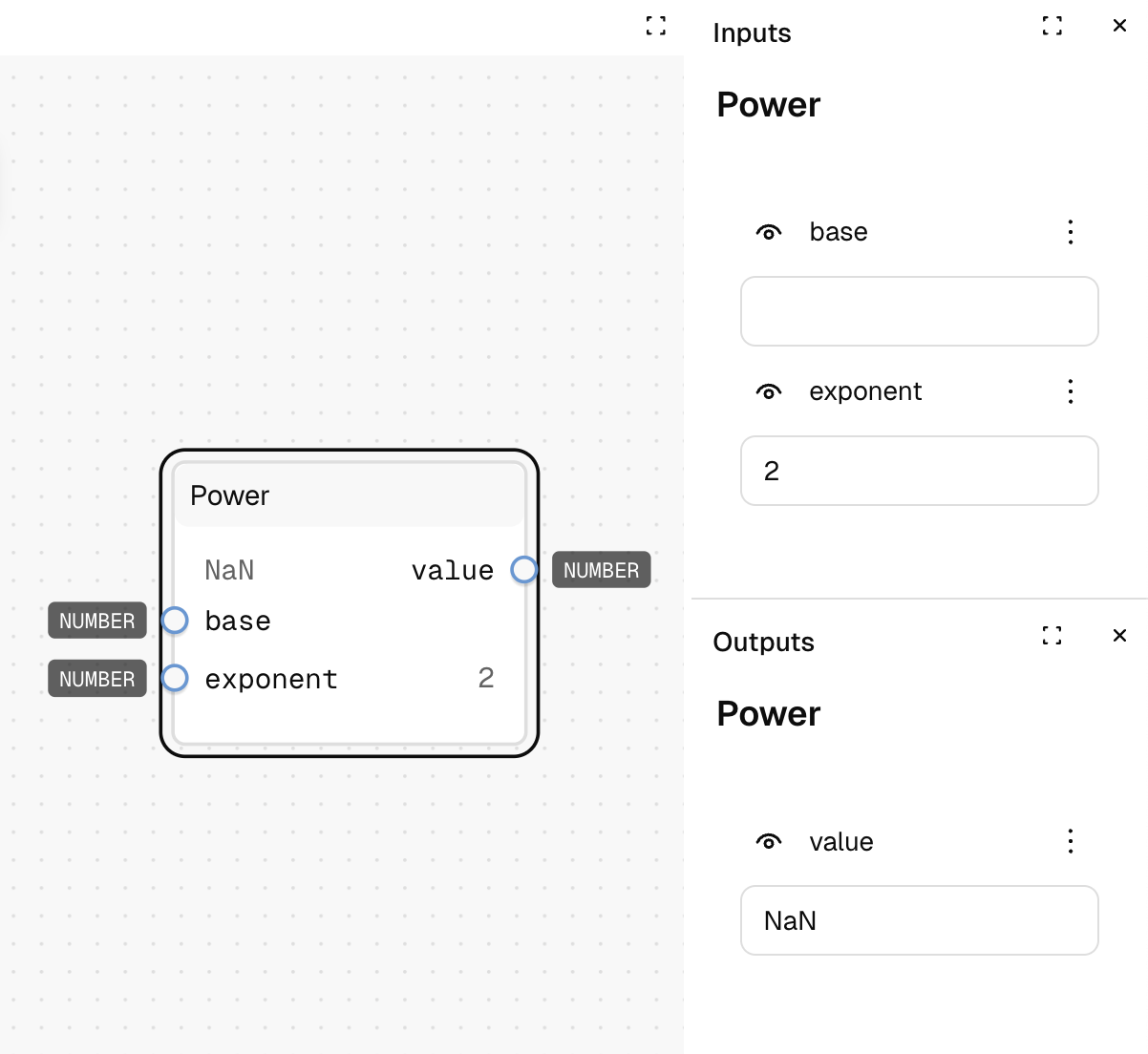The image size is (1148, 1054).
Task: Open options menu for exponent
Action: [x=1071, y=391]
